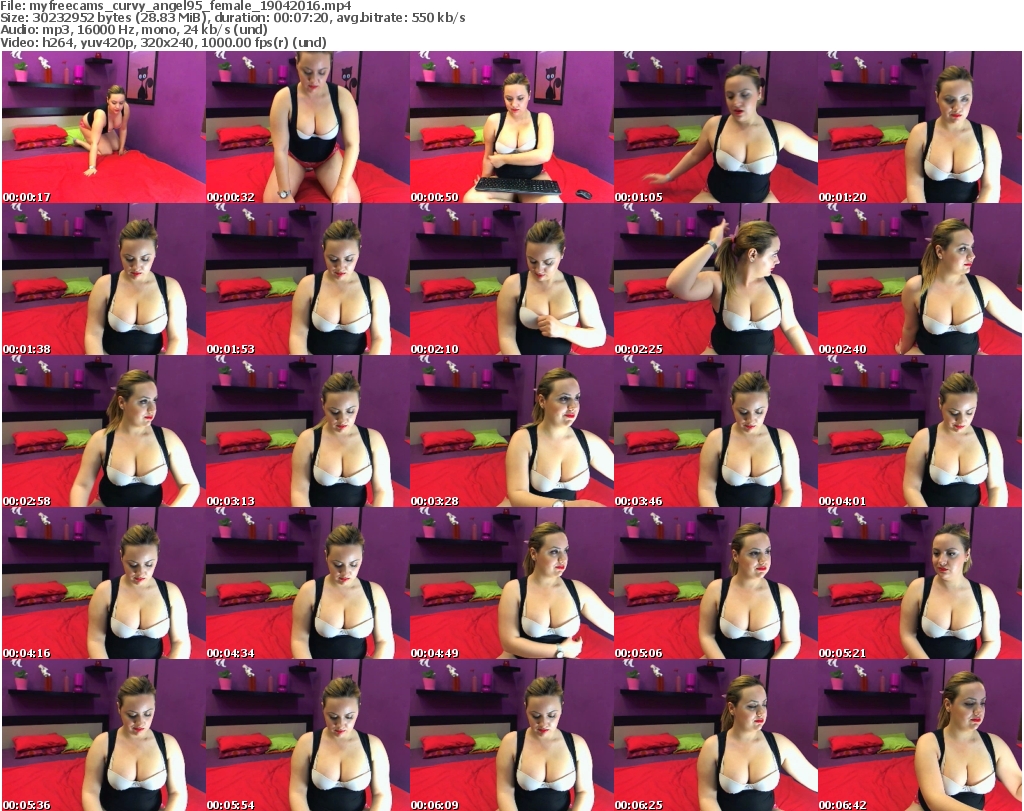Open the frame stamped 00:01:38
The height and width of the screenshot is (811, 1024).
tap(104, 279)
